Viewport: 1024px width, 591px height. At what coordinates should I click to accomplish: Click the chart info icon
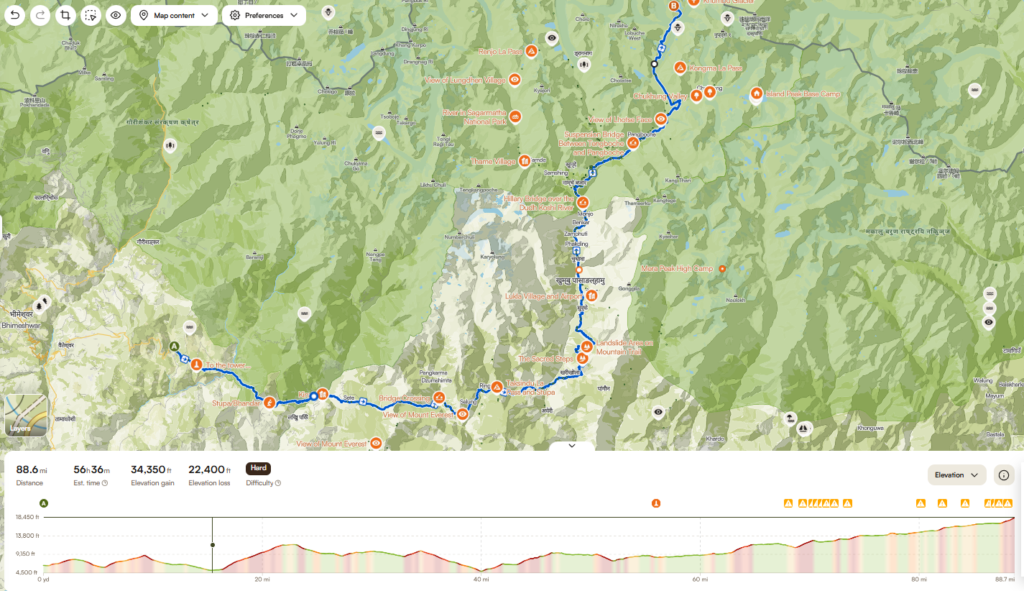[1004, 475]
